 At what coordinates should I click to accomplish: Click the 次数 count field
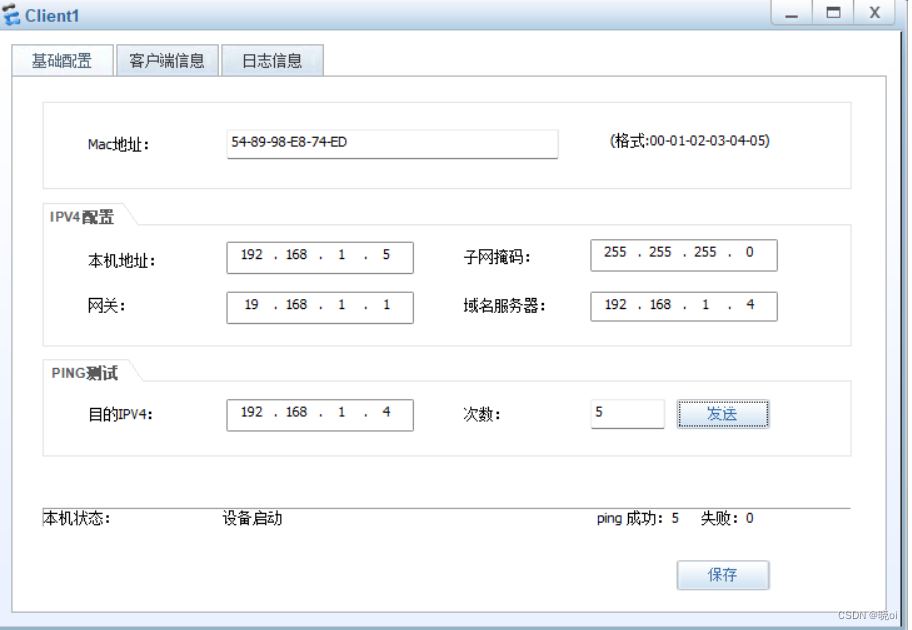[x=628, y=414]
